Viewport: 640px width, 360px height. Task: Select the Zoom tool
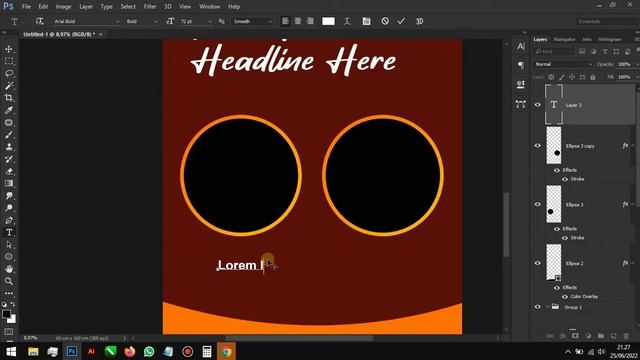point(9,281)
